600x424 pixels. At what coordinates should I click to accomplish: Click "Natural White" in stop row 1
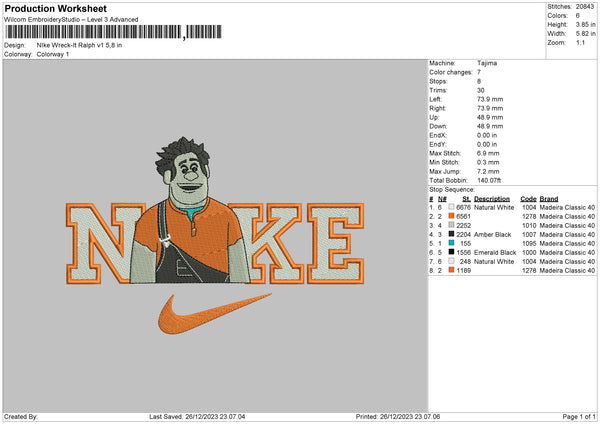tap(494, 207)
